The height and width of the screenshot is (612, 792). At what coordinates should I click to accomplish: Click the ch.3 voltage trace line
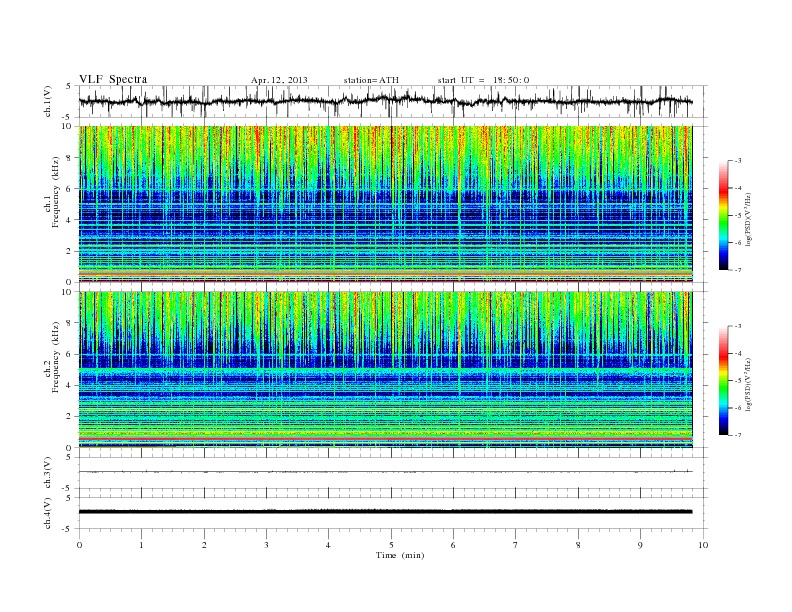386,472
